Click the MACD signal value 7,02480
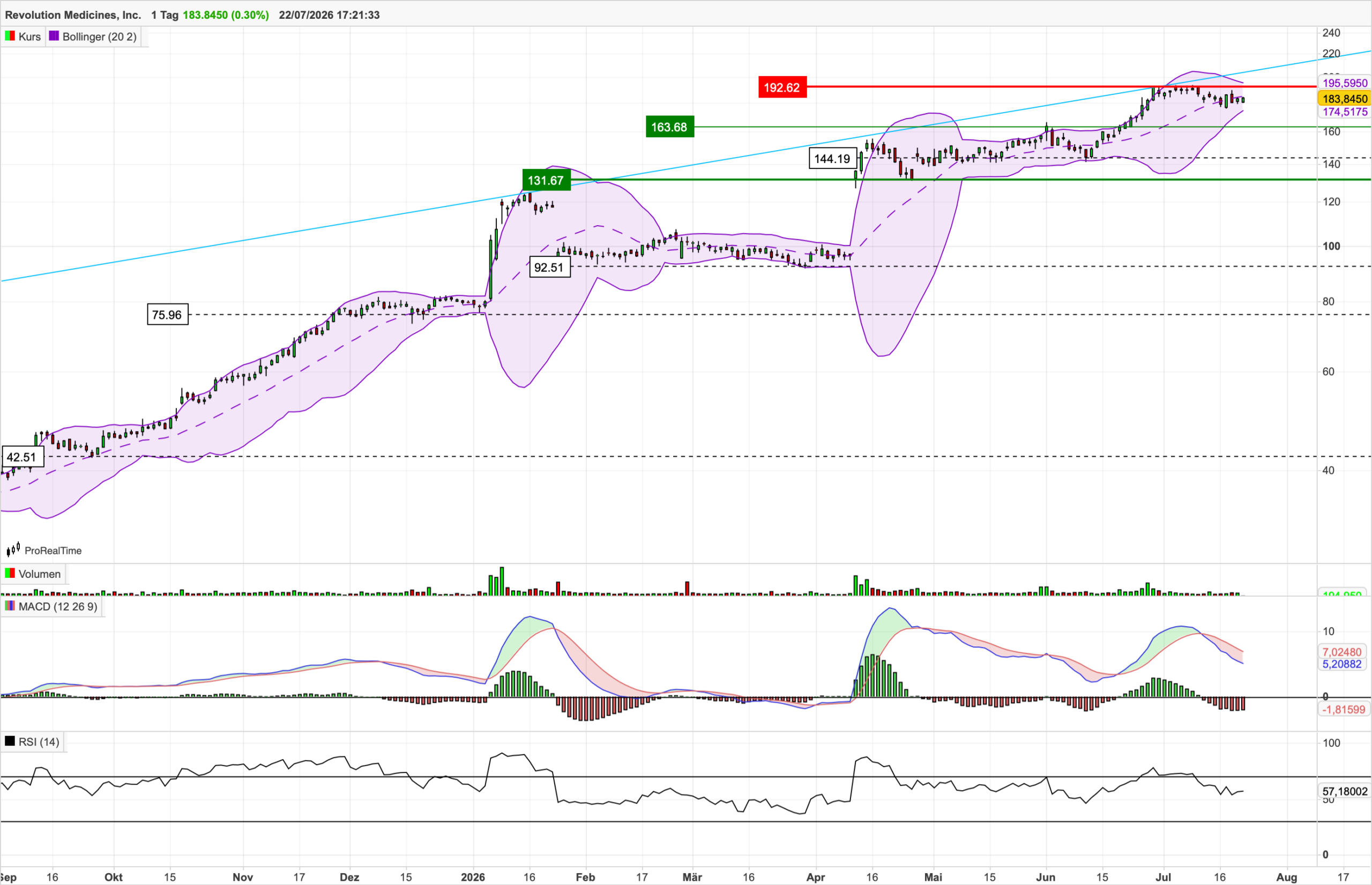The height and width of the screenshot is (885, 1372). point(1342,652)
